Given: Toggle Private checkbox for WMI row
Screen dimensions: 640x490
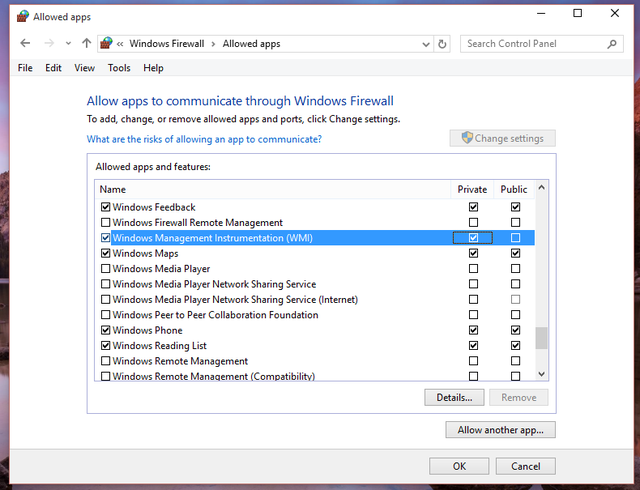Looking at the screenshot, I should coord(473,238).
